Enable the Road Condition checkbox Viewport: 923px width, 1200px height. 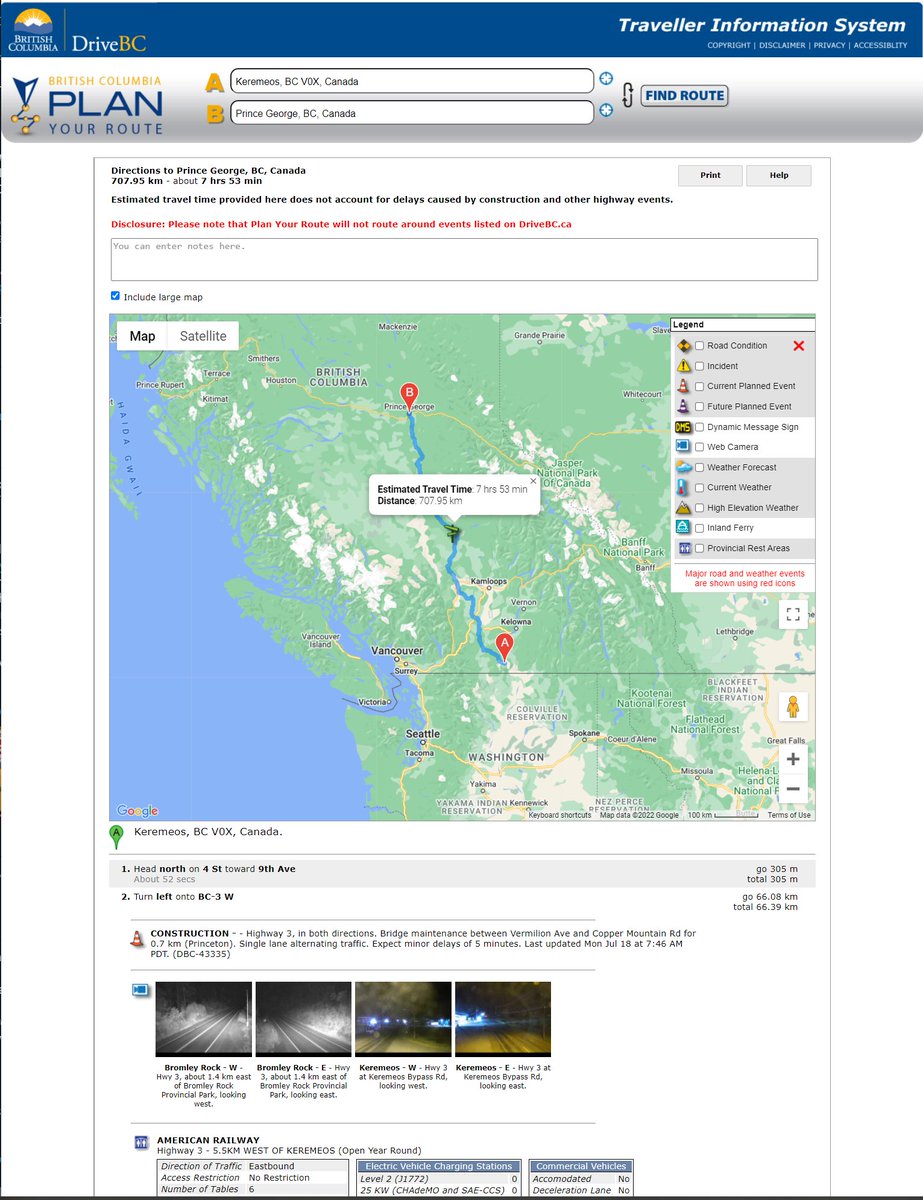(x=700, y=346)
